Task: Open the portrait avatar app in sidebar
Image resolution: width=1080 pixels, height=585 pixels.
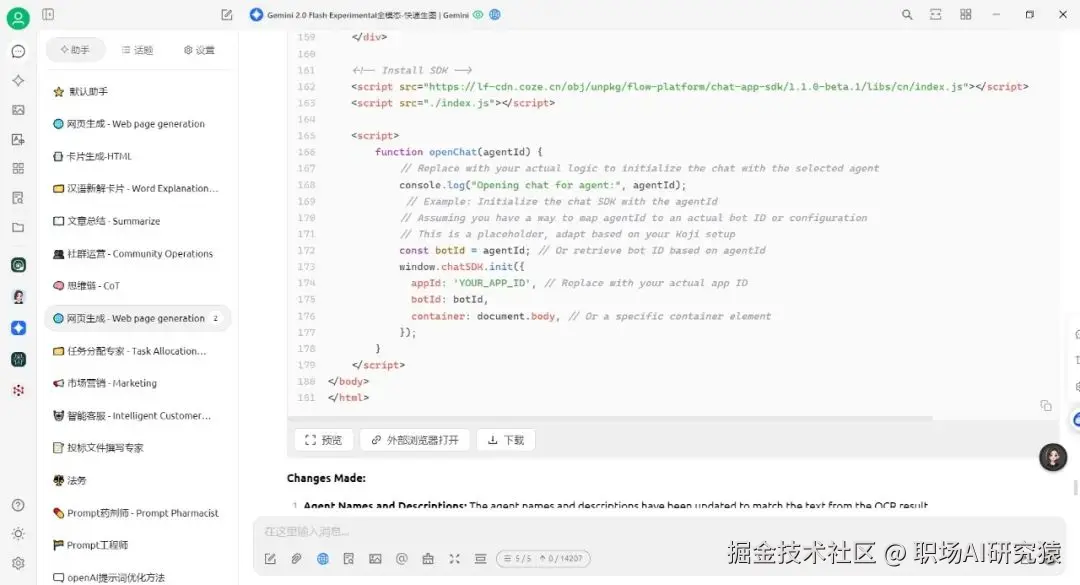Action: [x=19, y=296]
